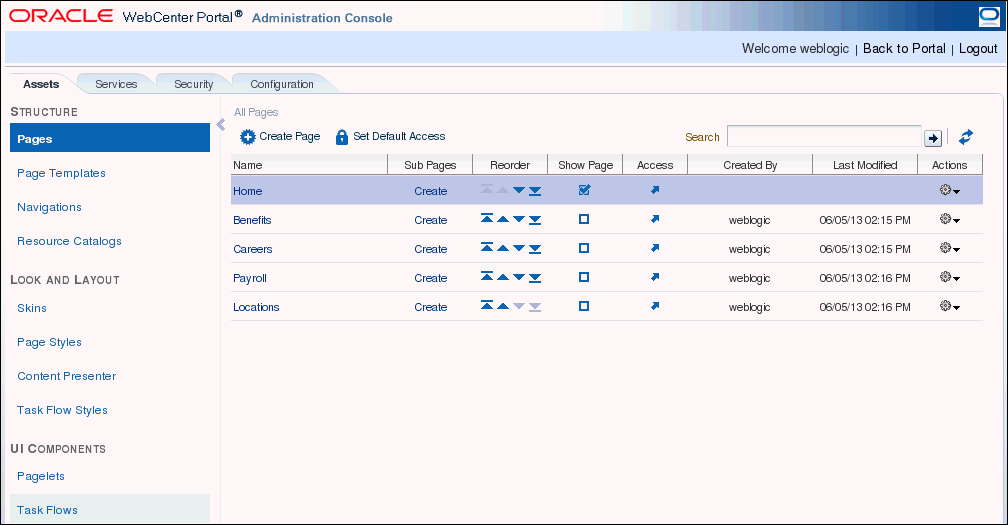1008x525 pixels.
Task: Move Payroll page down one position
Action: pyautogui.click(x=519, y=277)
